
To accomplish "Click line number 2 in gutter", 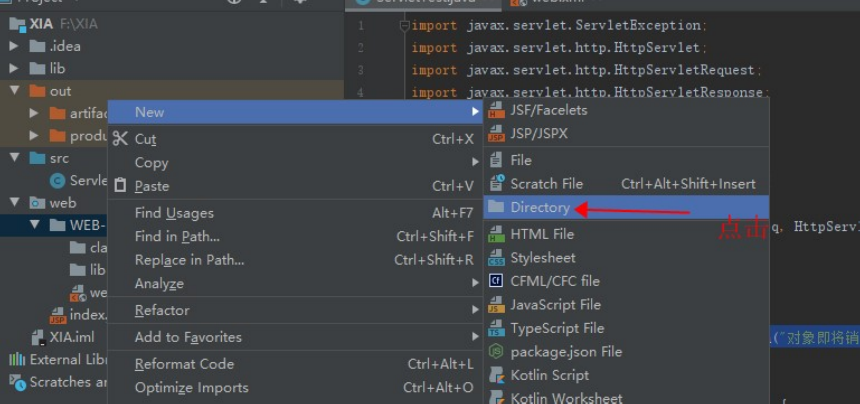I will [360, 48].
